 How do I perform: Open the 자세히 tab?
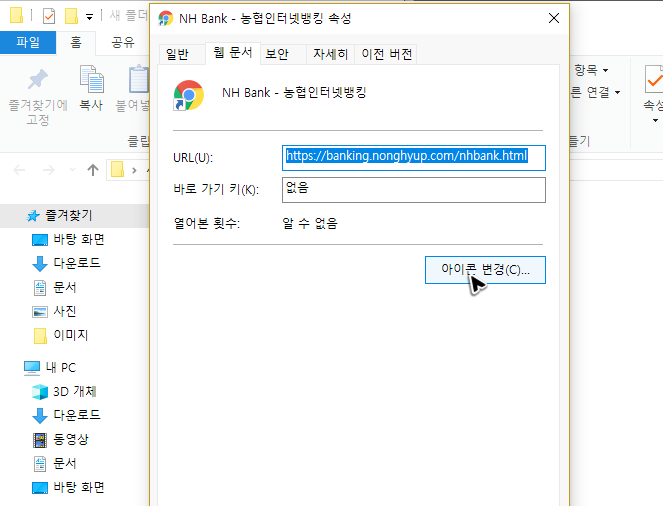330,54
